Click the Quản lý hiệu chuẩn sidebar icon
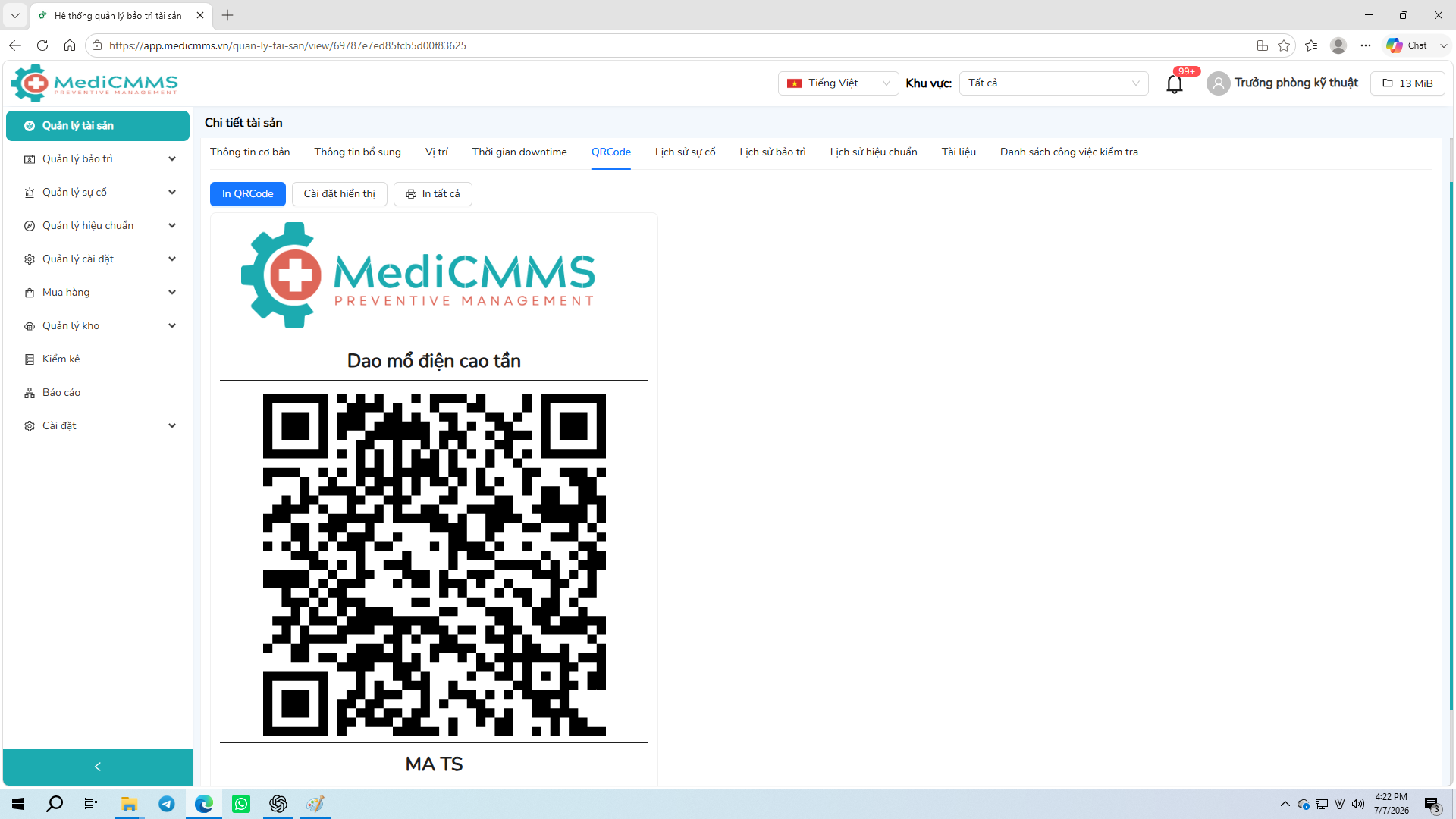The image size is (1456, 819). [x=30, y=226]
